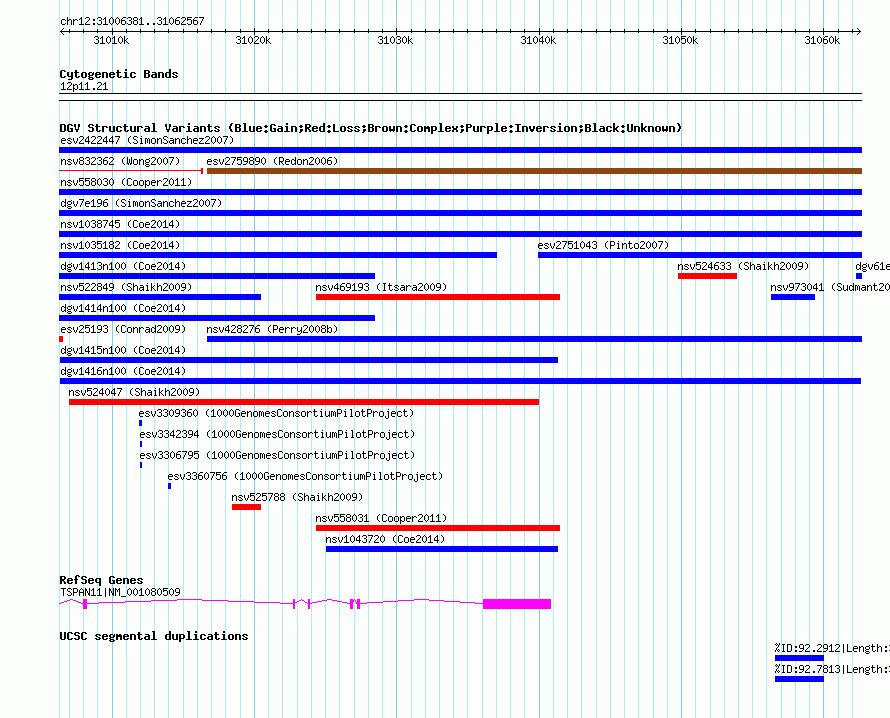Click the Cytogenetic Bands track title
The width and height of the screenshot is (890, 718).
coord(119,74)
